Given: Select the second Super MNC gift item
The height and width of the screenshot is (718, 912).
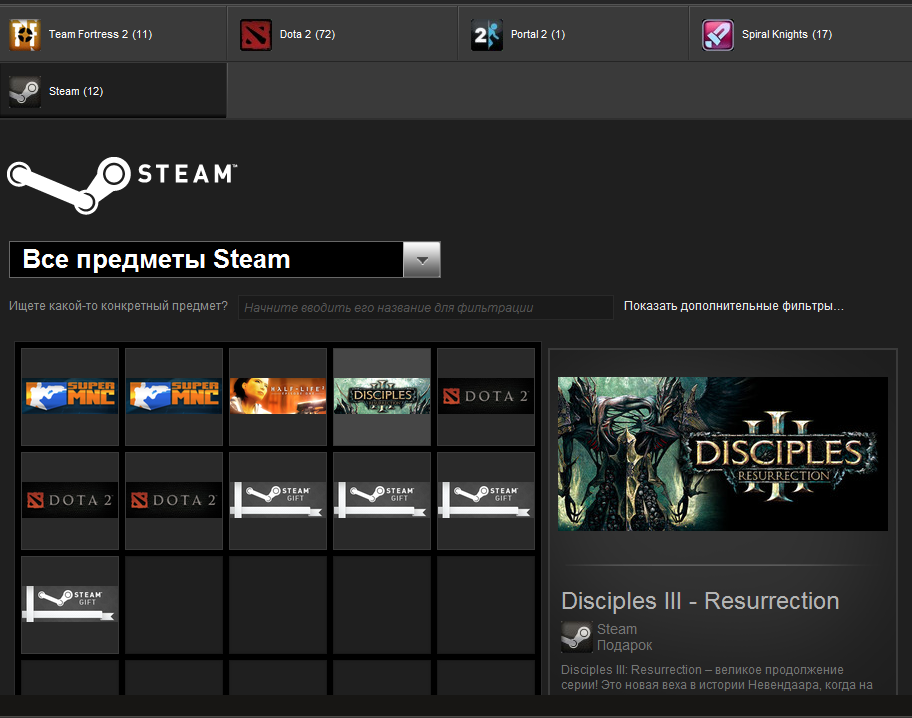Looking at the screenshot, I should coord(174,397).
